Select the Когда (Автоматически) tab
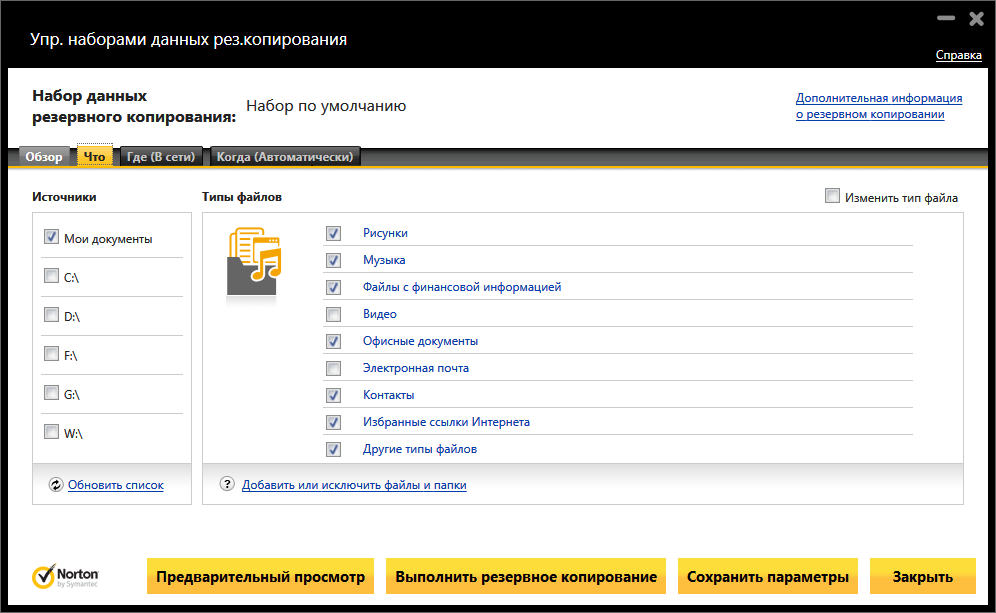Screen dimensions: 996x613 coord(284,157)
